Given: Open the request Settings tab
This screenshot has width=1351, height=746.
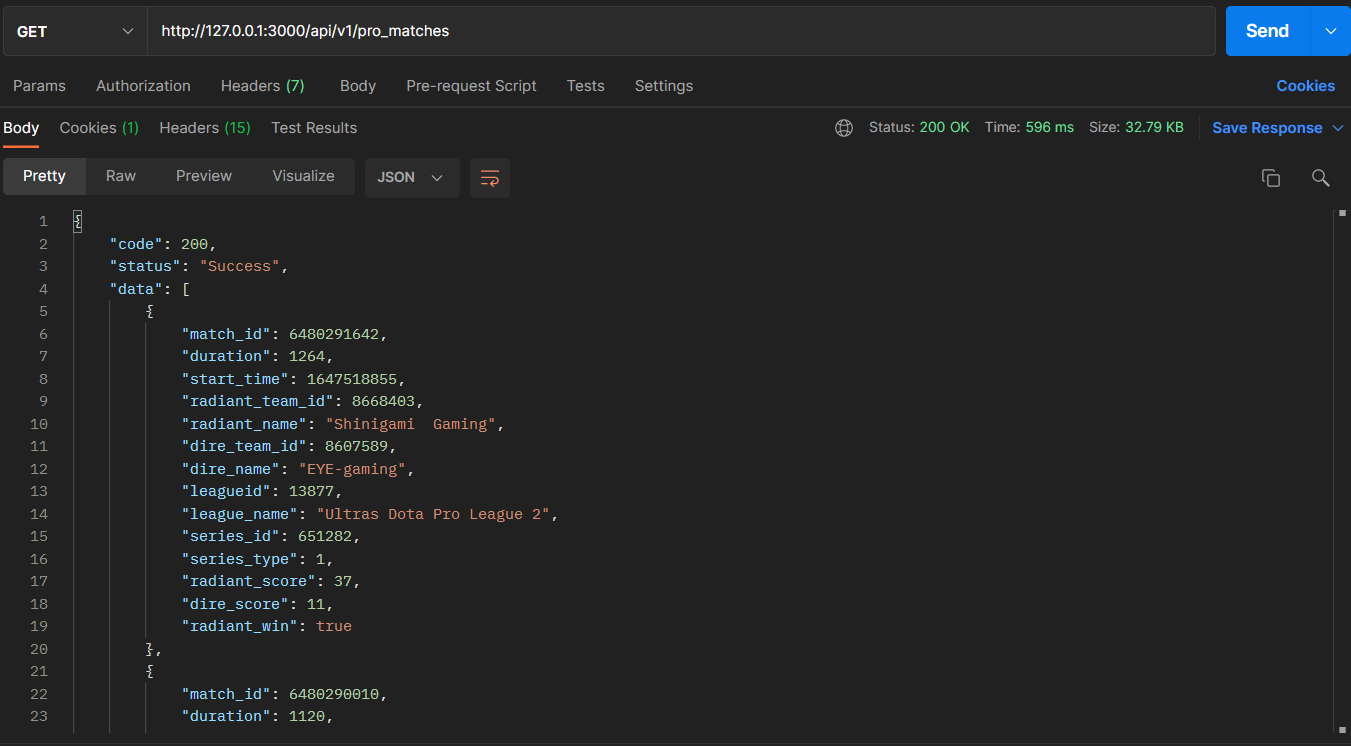Looking at the screenshot, I should coord(664,86).
